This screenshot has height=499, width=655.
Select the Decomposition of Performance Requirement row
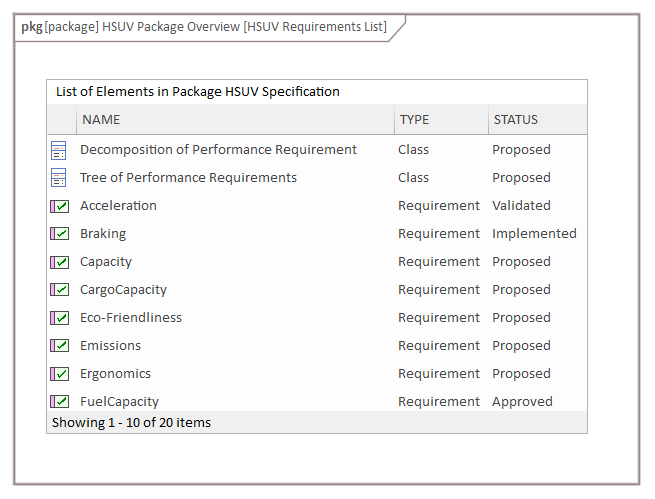pos(218,150)
